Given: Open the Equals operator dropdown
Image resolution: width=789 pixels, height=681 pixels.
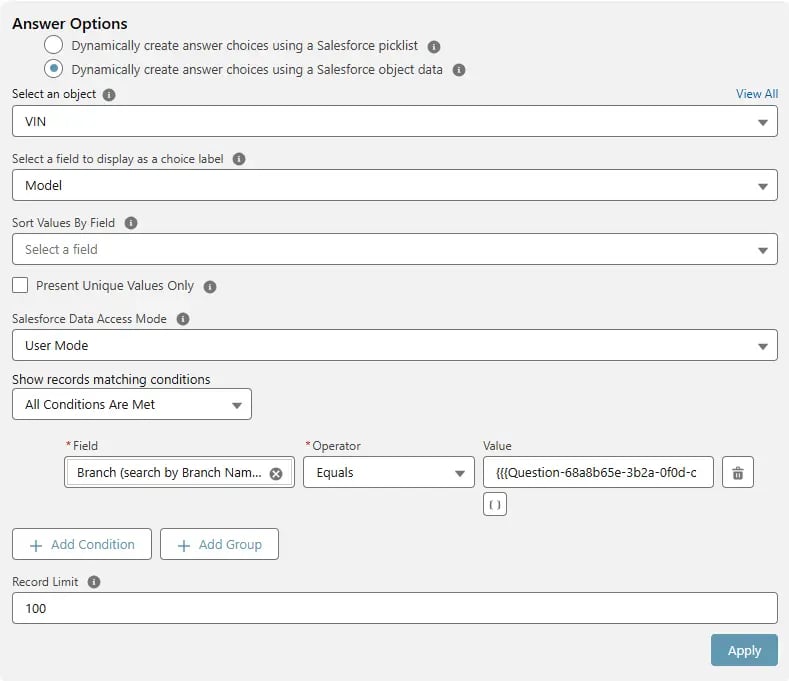Looking at the screenshot, I should coord(388,472).
